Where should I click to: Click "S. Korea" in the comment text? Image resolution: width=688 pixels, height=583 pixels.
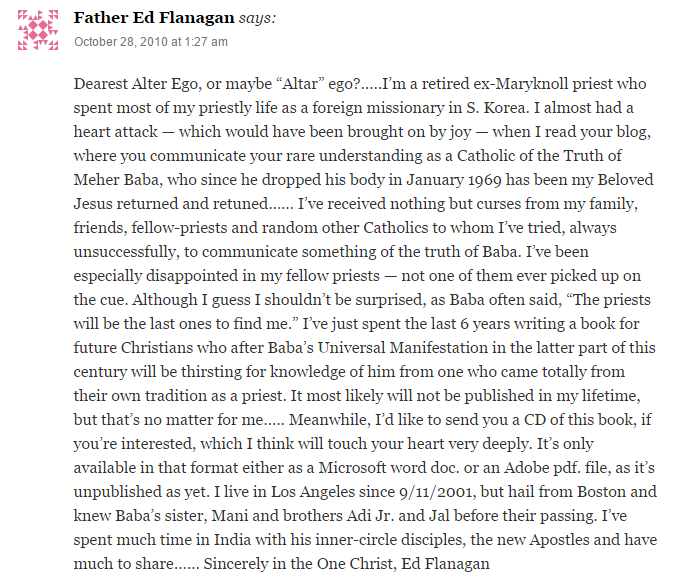click(x=496, y=108)
